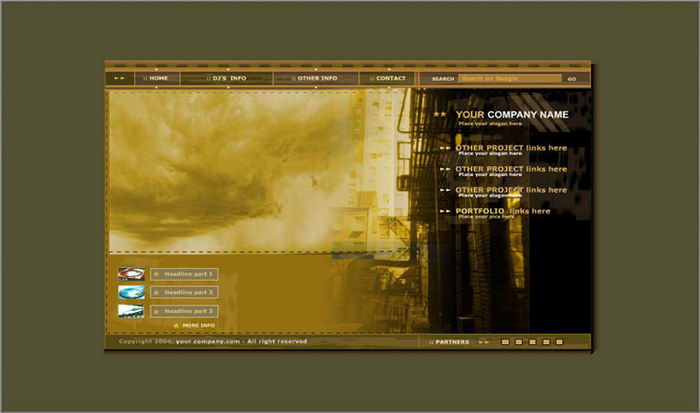This screenshot has width=700, height=413.
Task: Go to the DJ'S INFO page
Action: [228, 78]
